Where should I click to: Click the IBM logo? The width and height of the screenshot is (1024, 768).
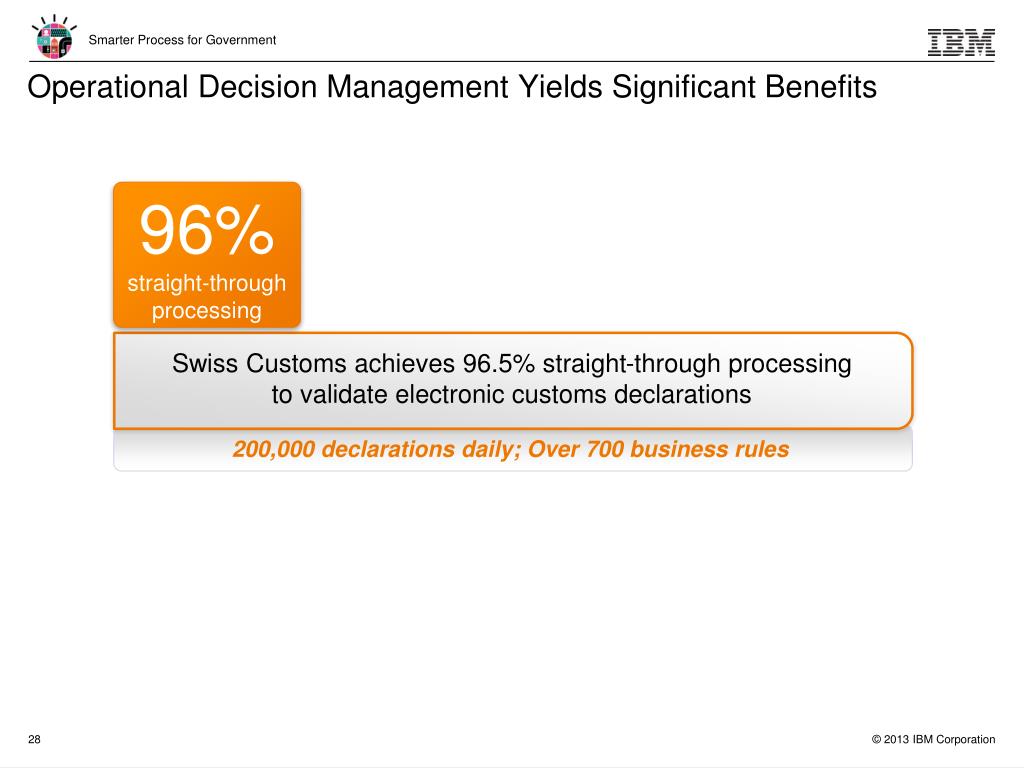tap(961, 42)
